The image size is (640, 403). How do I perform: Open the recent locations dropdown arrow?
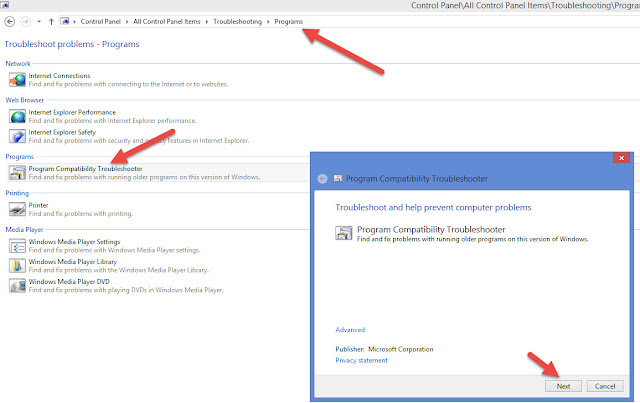(39, 22)
